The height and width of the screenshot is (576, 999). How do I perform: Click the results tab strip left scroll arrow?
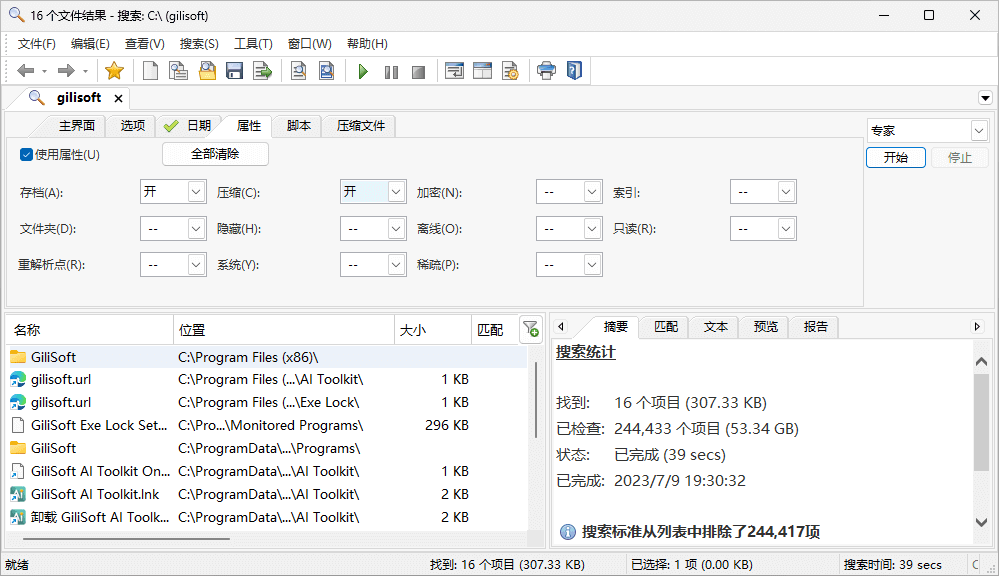[561, 327]
